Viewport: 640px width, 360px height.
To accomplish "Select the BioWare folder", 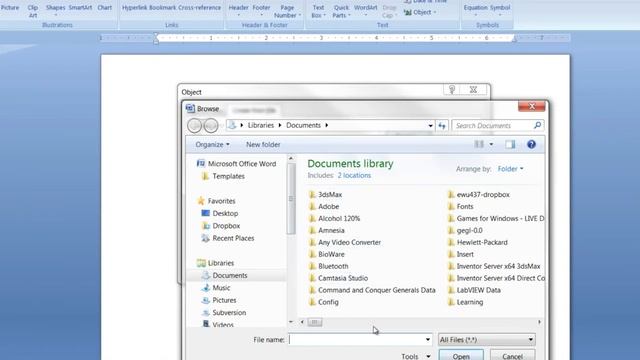I will (x=327, y=254).
